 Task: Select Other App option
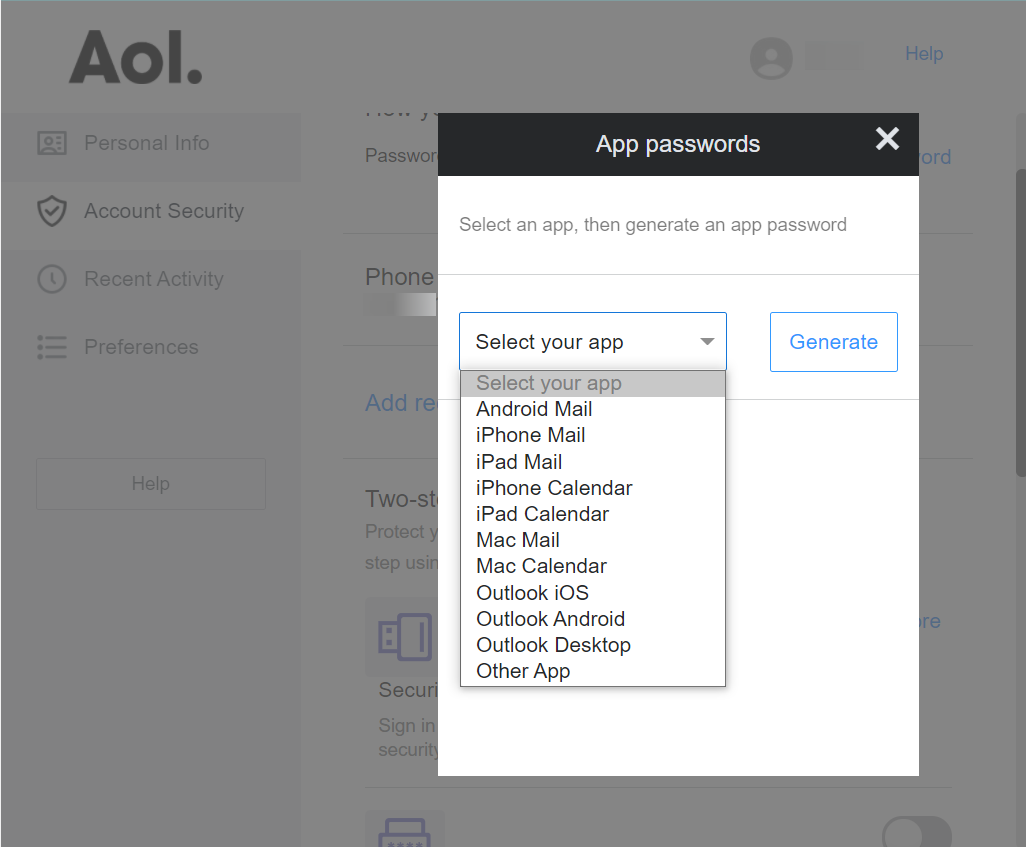523,671
